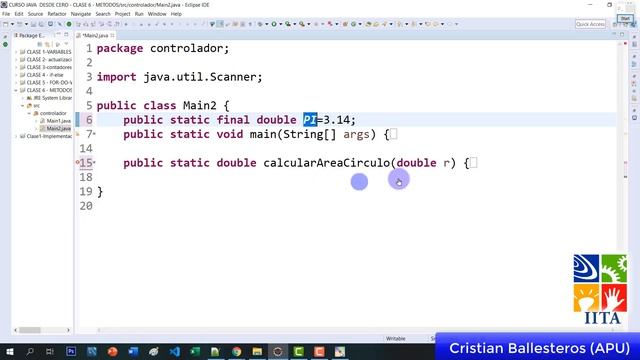Screen dimensions: 640x360
Task: Unfold the main method on line 7
Action: pos(95,134)
